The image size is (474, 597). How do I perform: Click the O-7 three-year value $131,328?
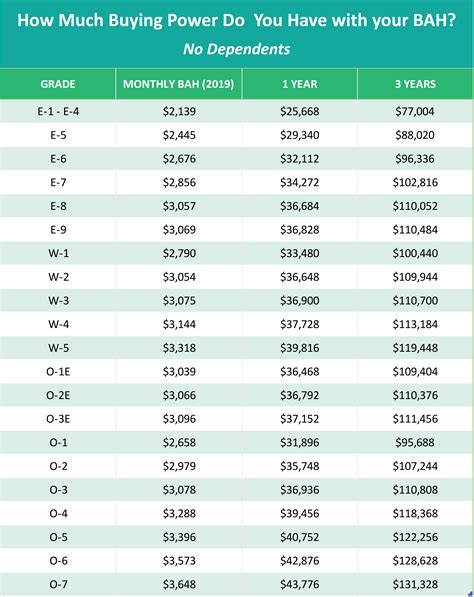[415, 584]
